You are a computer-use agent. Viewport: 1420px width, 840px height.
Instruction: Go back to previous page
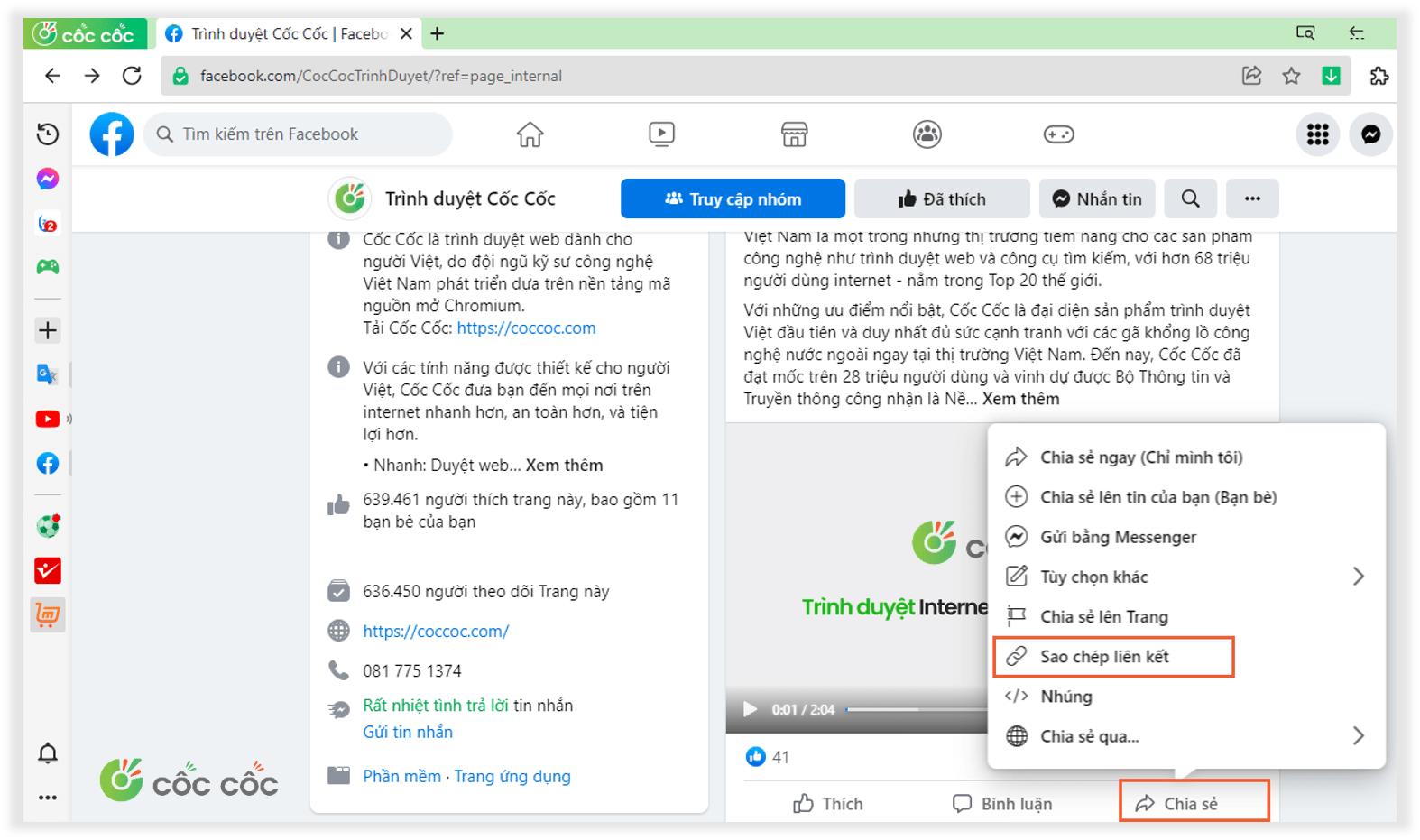(x=52, y=76)
